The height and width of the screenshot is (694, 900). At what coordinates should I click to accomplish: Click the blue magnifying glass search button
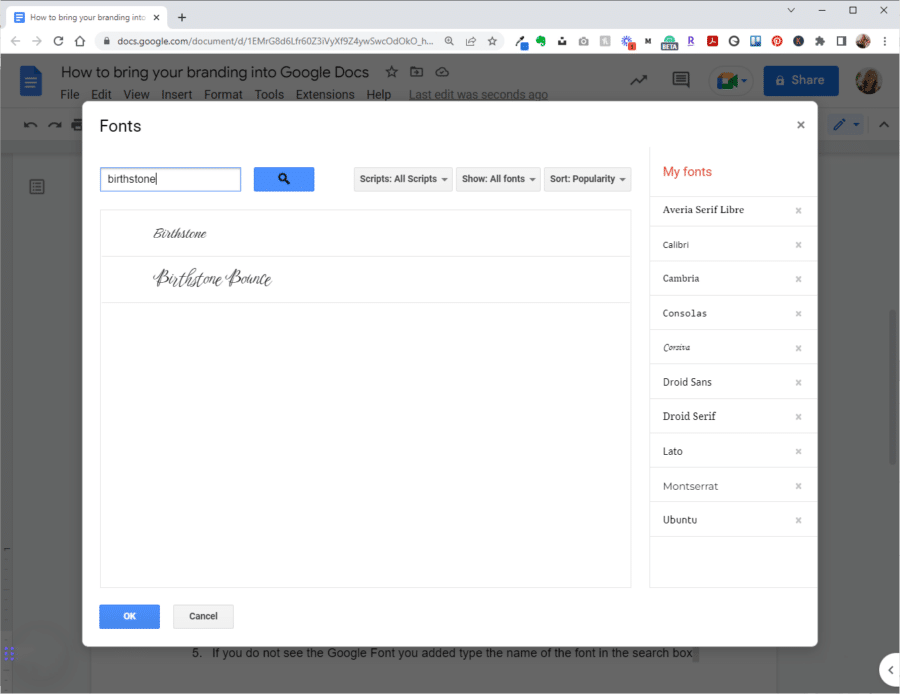[x=284, y=179]
